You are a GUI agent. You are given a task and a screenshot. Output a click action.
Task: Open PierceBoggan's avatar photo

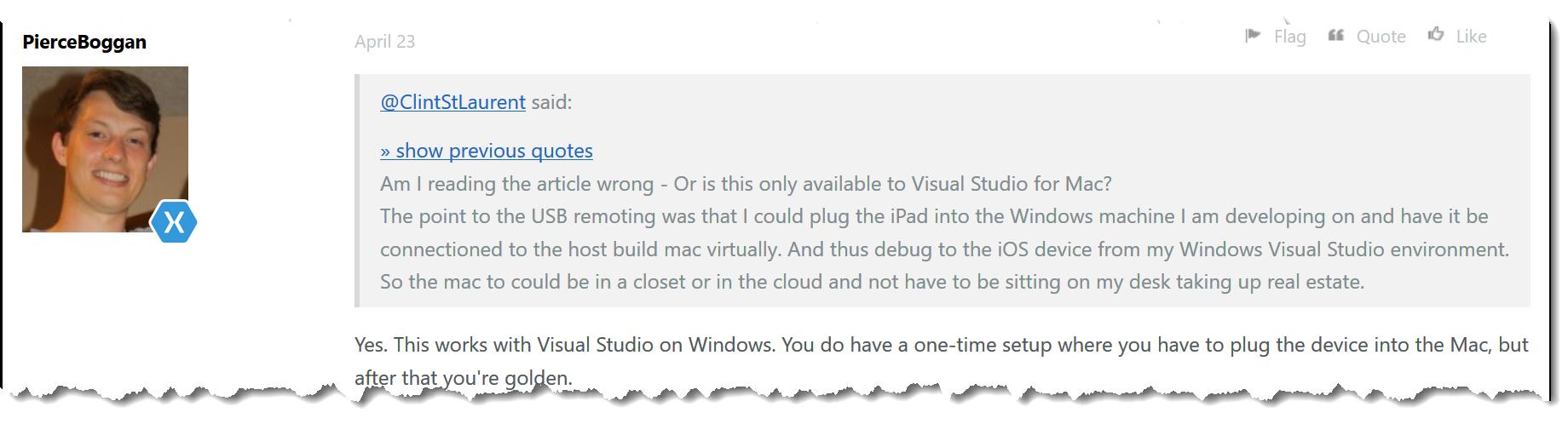(x=105, y=149)
